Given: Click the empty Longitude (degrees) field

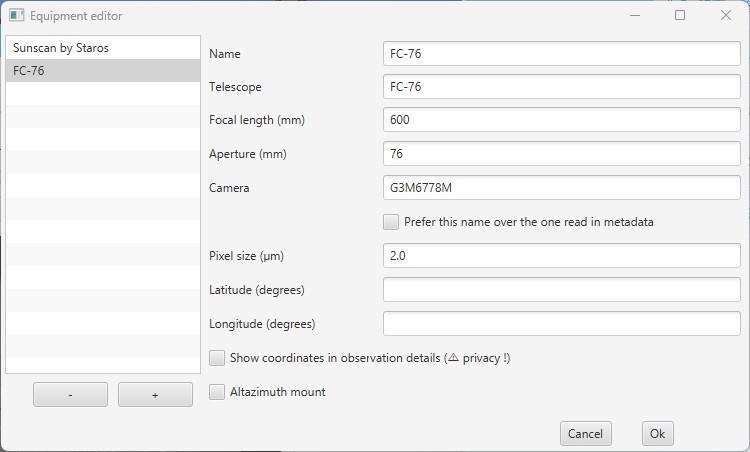Looking at the screenshot, I should pyautogui.click(x=561, y=324).
